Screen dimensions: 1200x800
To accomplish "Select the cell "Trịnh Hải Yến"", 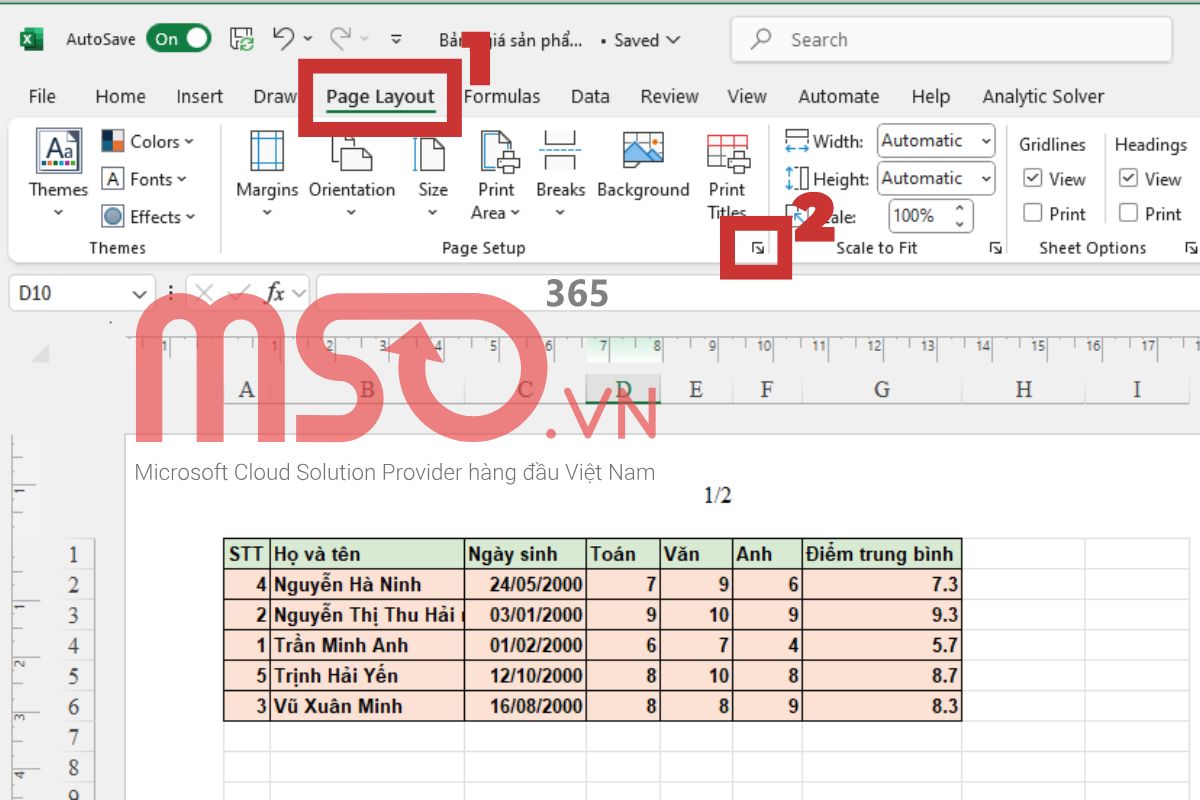I will pyautogui.click(x=368, y=676).
